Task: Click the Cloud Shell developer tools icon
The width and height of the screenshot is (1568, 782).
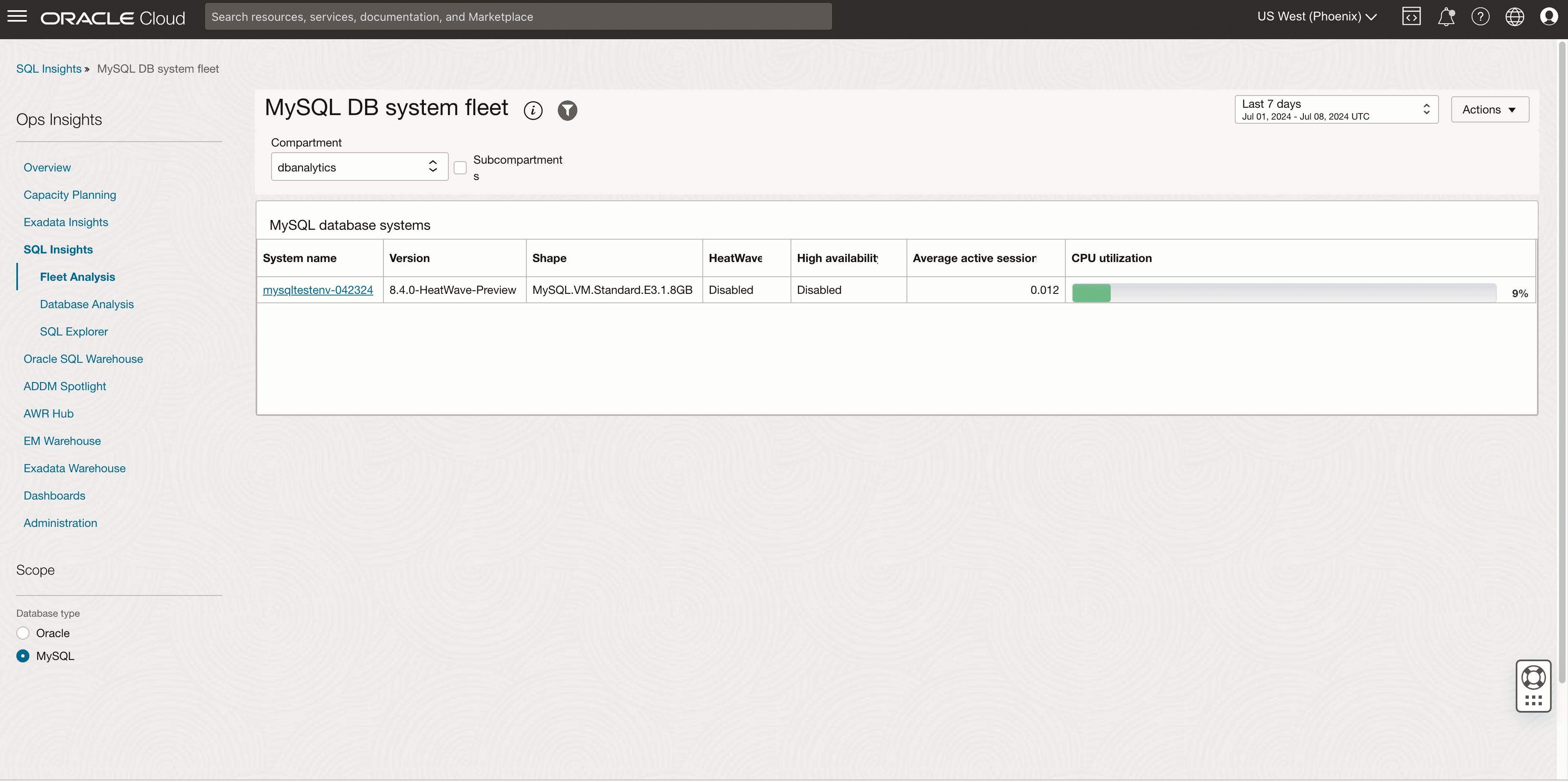Action: click(x=1412, y=16)
